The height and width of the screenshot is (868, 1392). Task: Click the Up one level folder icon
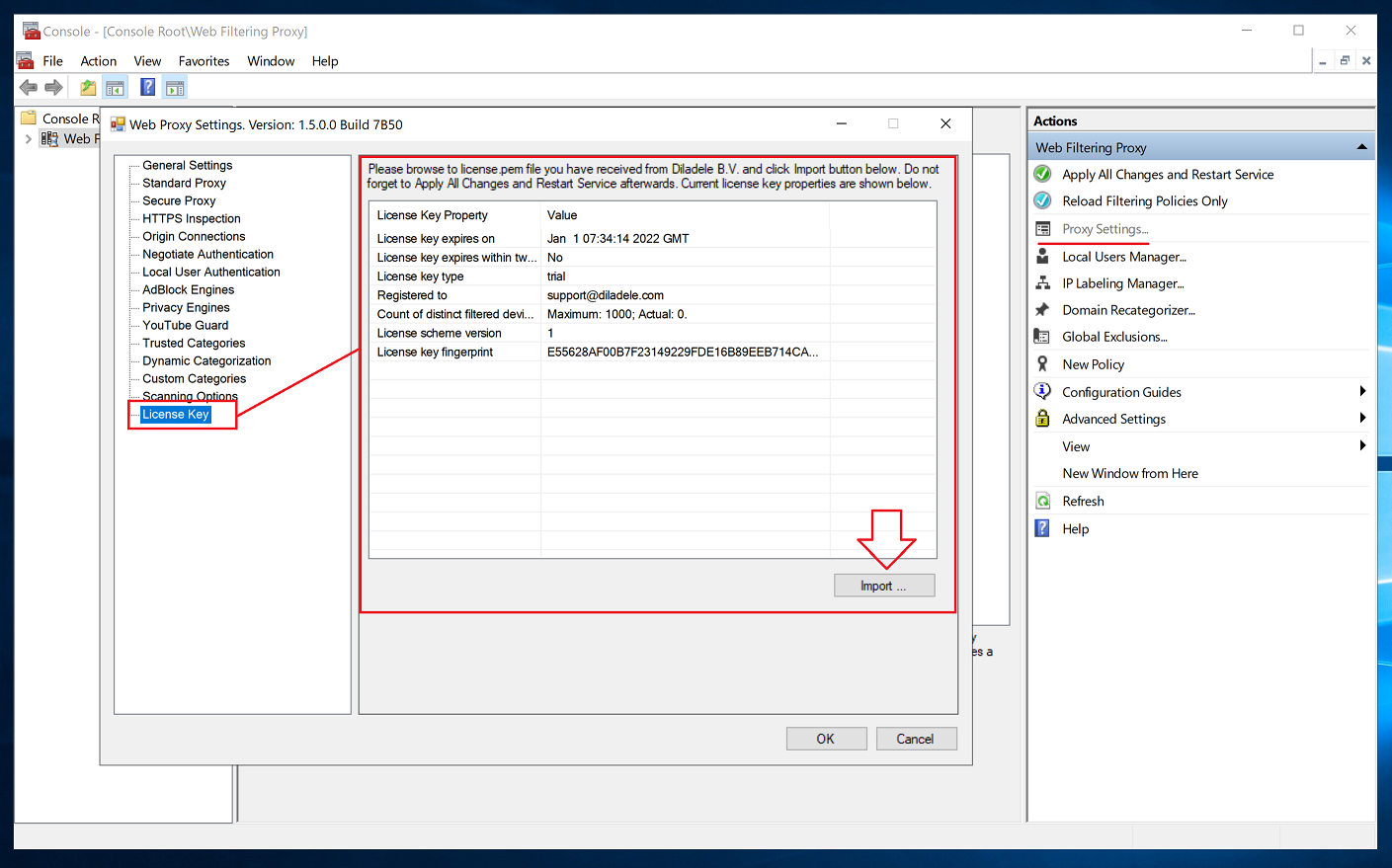88,88
